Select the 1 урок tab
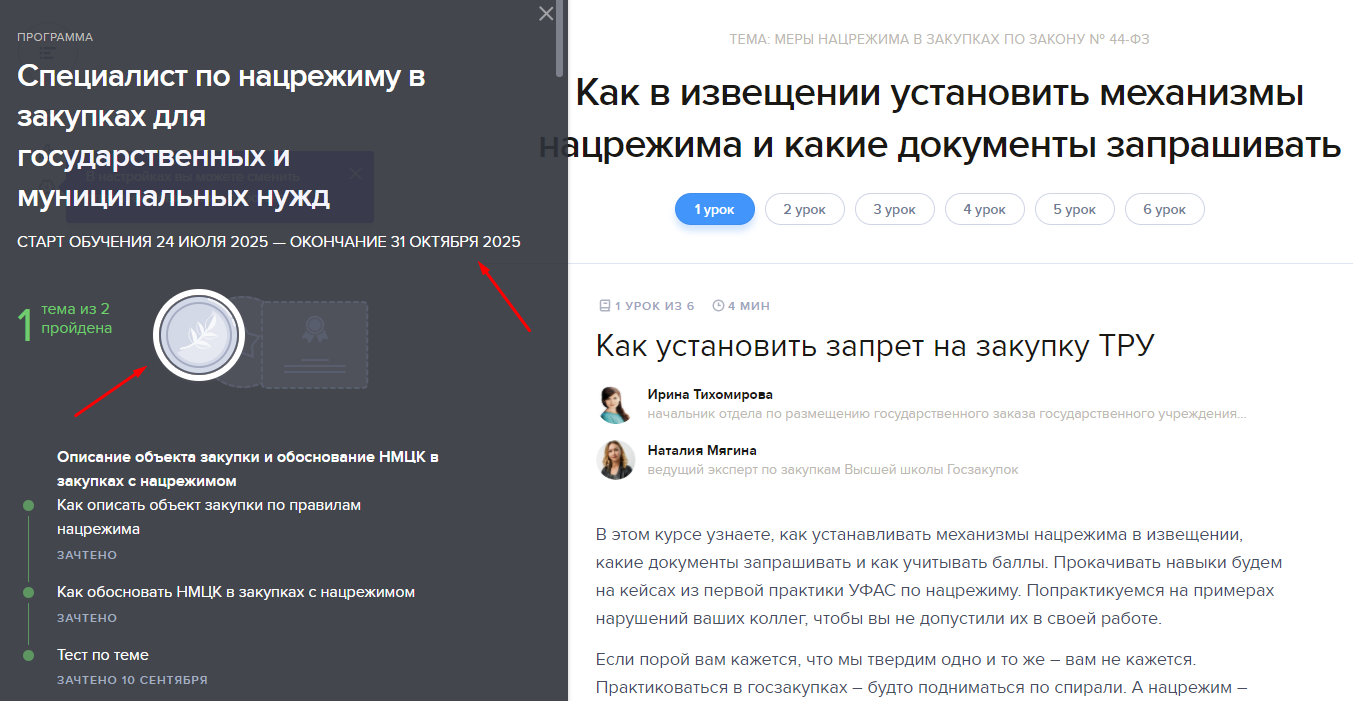Viewport: 1353px width, 701px height. coord(714,209)
